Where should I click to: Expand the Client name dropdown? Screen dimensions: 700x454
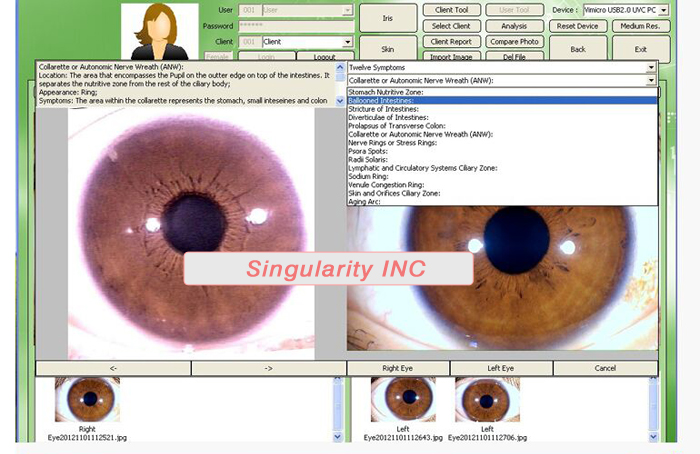tap(348, 42)
